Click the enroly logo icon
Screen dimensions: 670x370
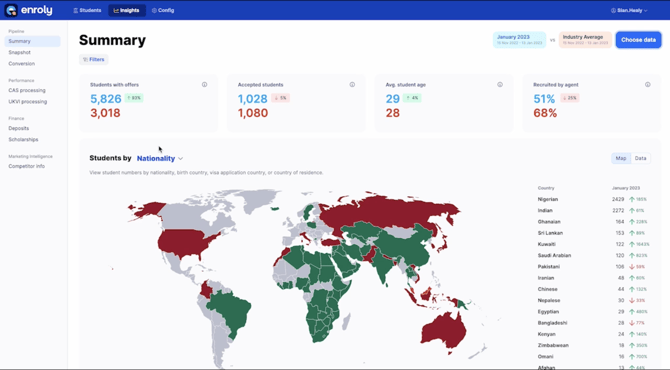click(11, 10)
